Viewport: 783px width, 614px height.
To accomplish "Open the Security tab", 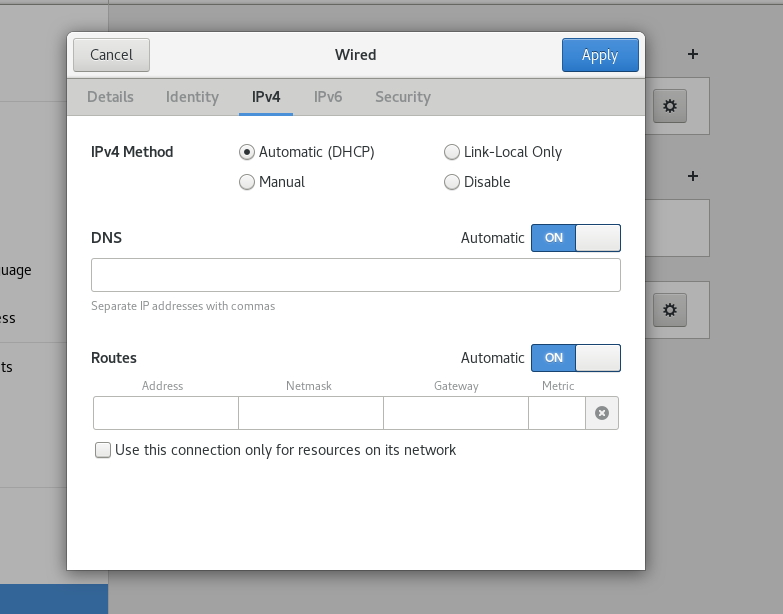I will (x=402, y=97).
